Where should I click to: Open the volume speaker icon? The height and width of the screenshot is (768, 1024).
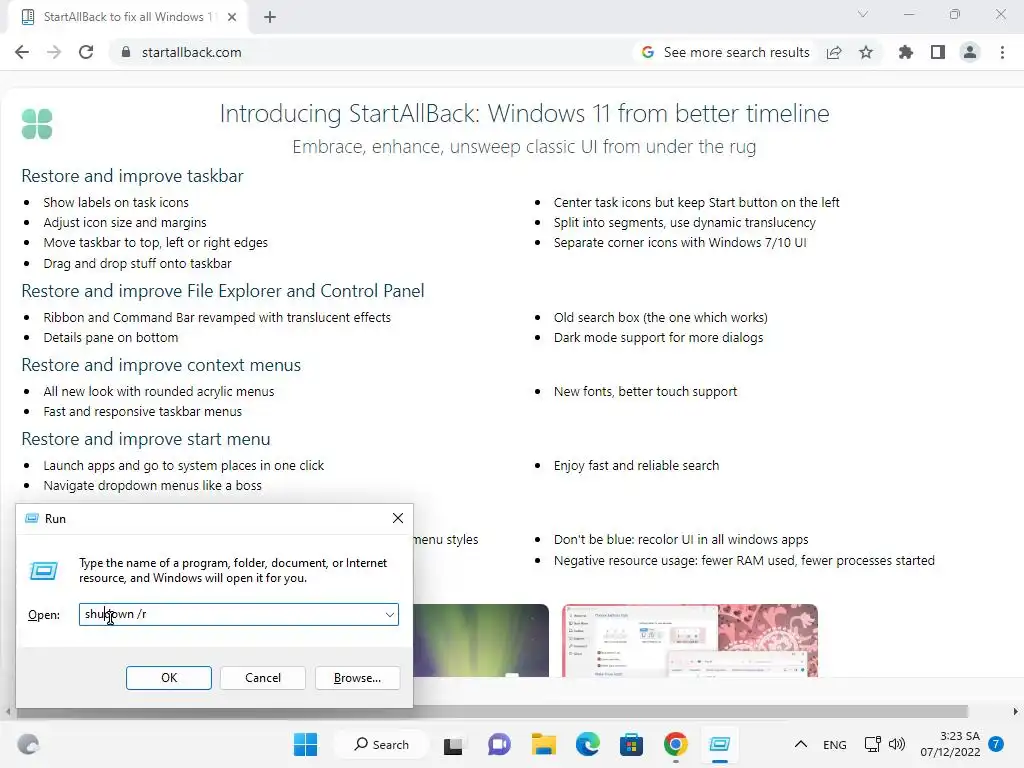(897, 744)
